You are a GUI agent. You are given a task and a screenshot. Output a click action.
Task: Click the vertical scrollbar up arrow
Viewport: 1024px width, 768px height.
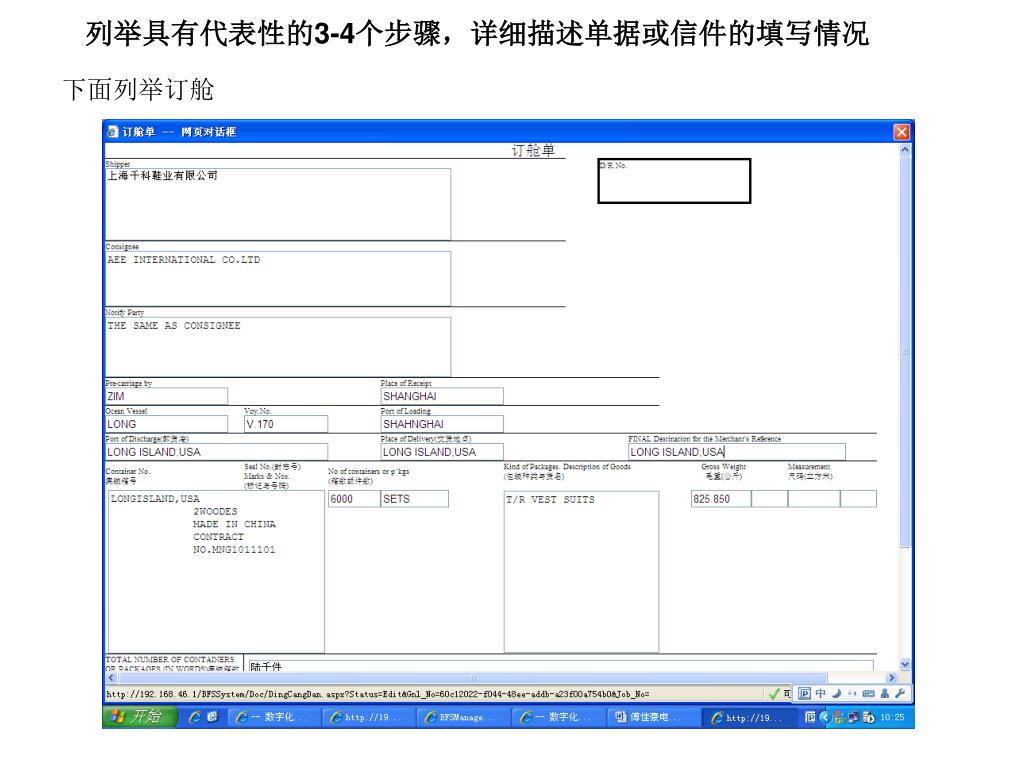point(904,150)
